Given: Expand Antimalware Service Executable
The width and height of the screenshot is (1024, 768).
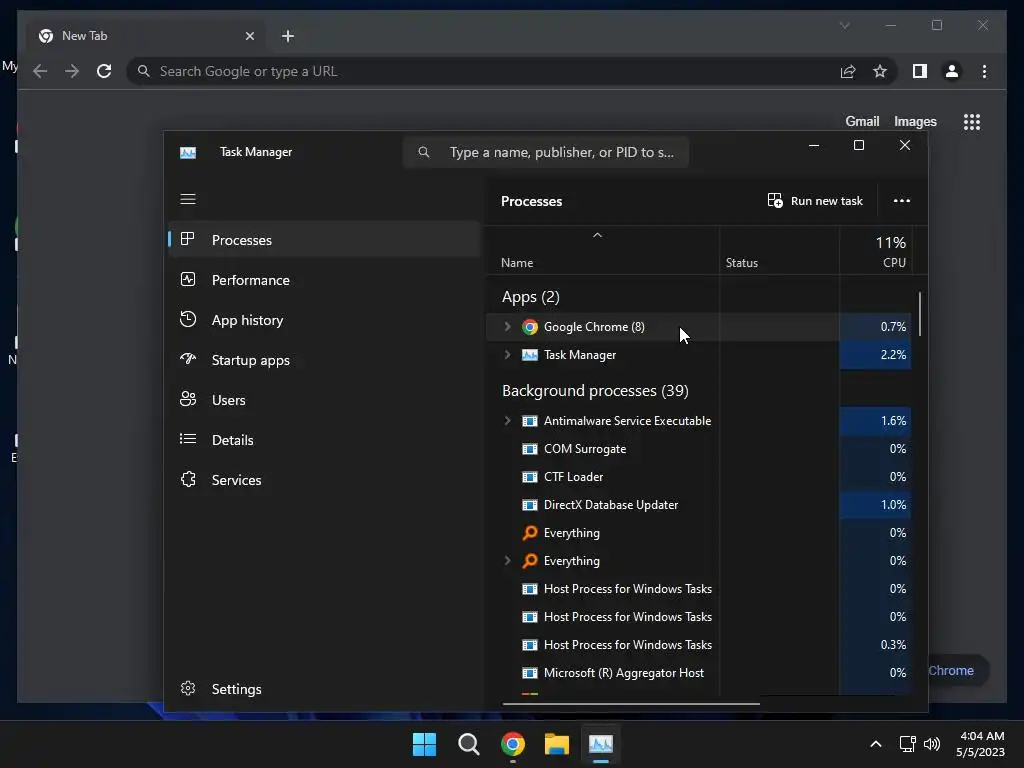Looking at the screenshot, I should point(507,421).
